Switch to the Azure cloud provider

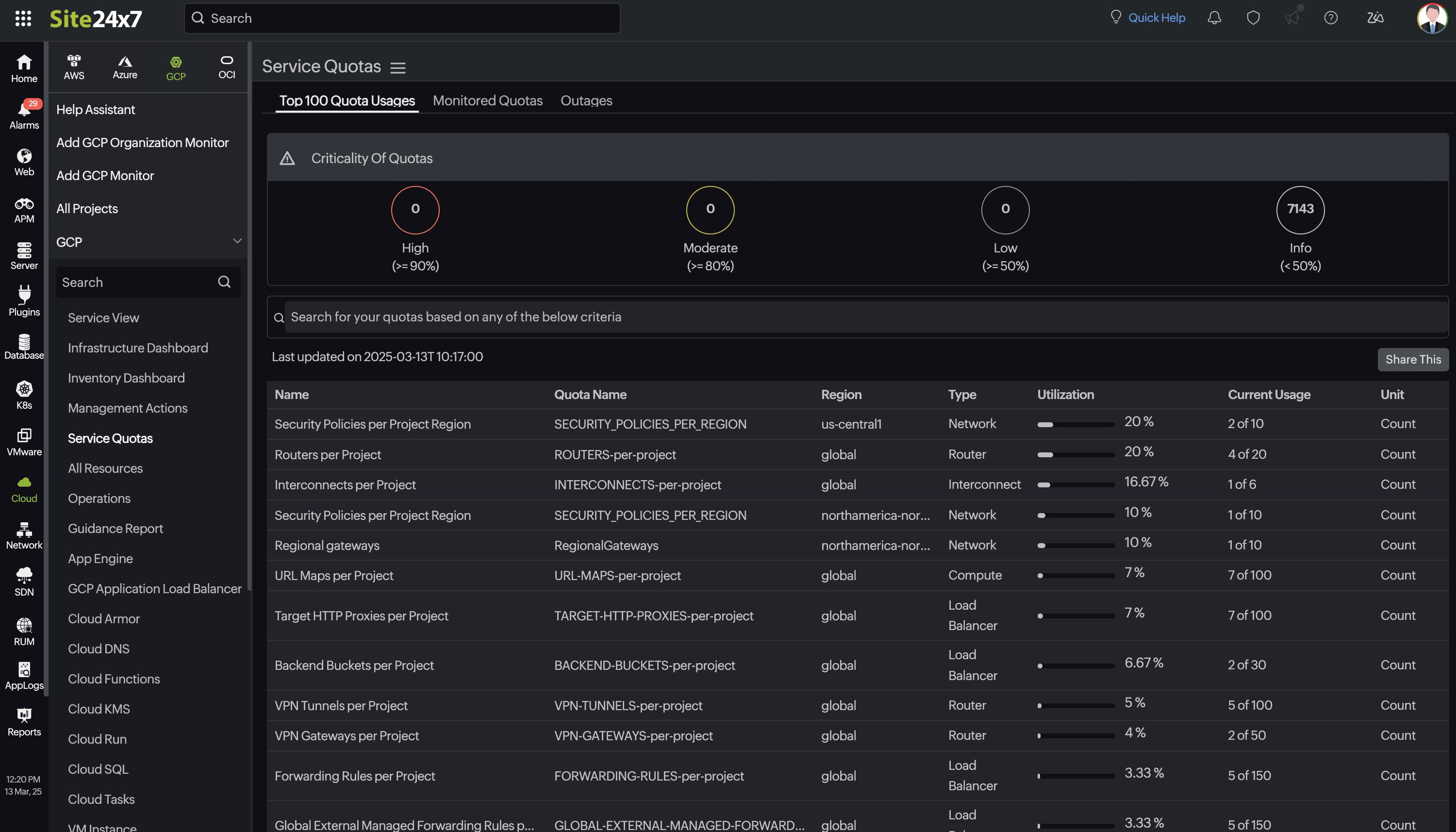point(125,67)
